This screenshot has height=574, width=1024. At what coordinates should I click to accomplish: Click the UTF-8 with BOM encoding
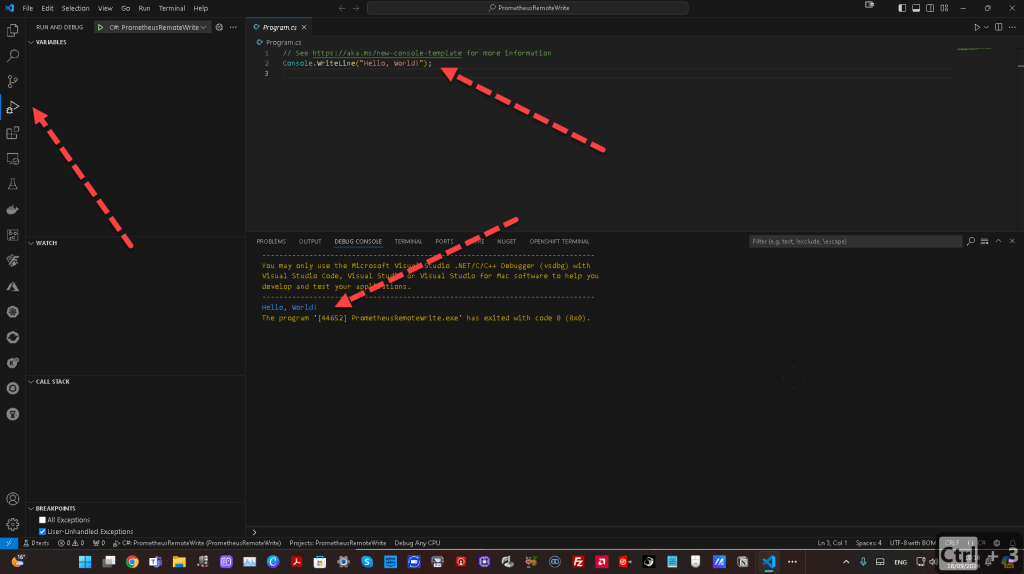pyautogui.click(x=912, y=543)
